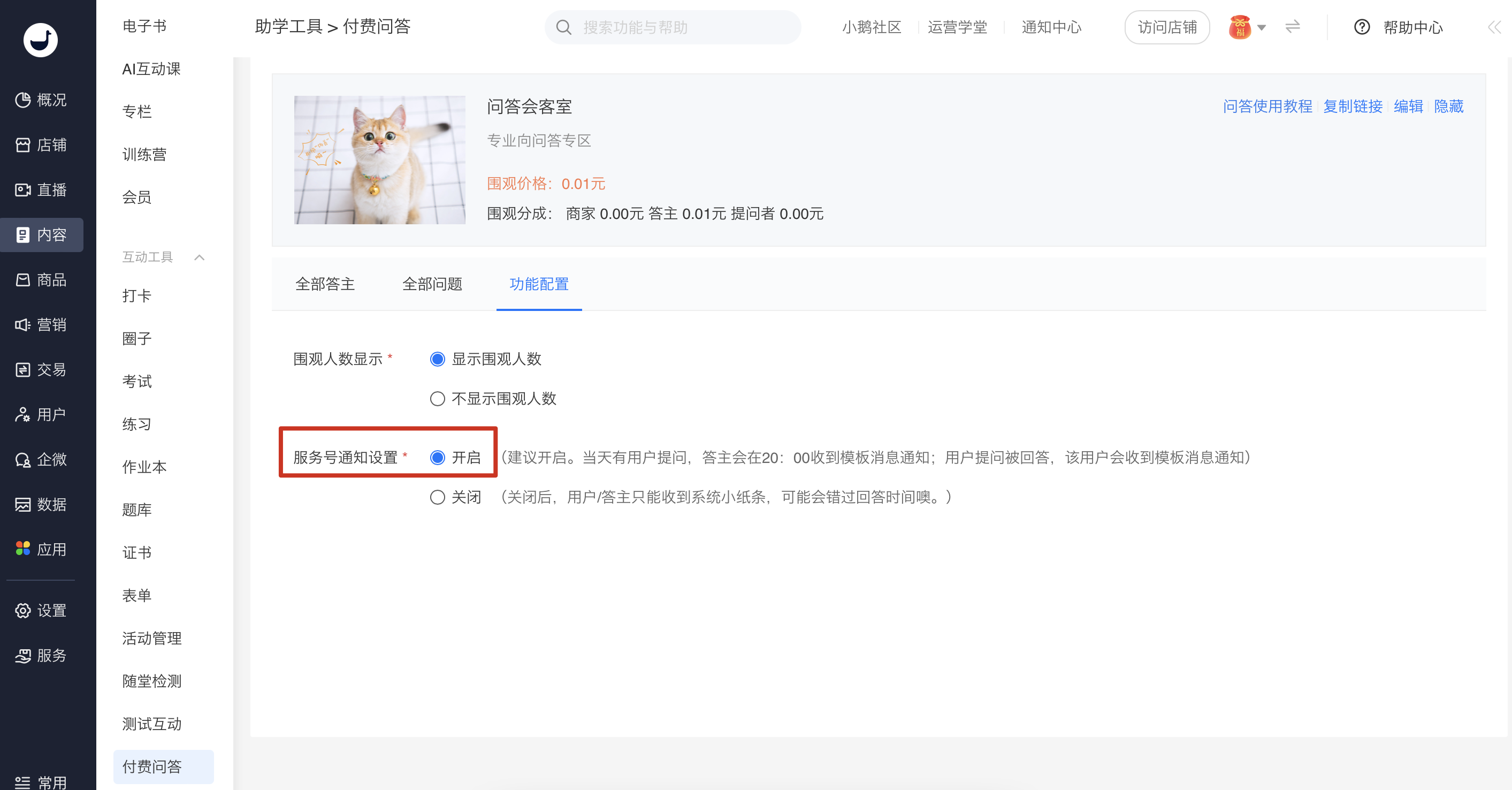Click the cat cover thumbnail image
Image resolution: width=1512 pixels, height=790 pixels.
point(380,159)
